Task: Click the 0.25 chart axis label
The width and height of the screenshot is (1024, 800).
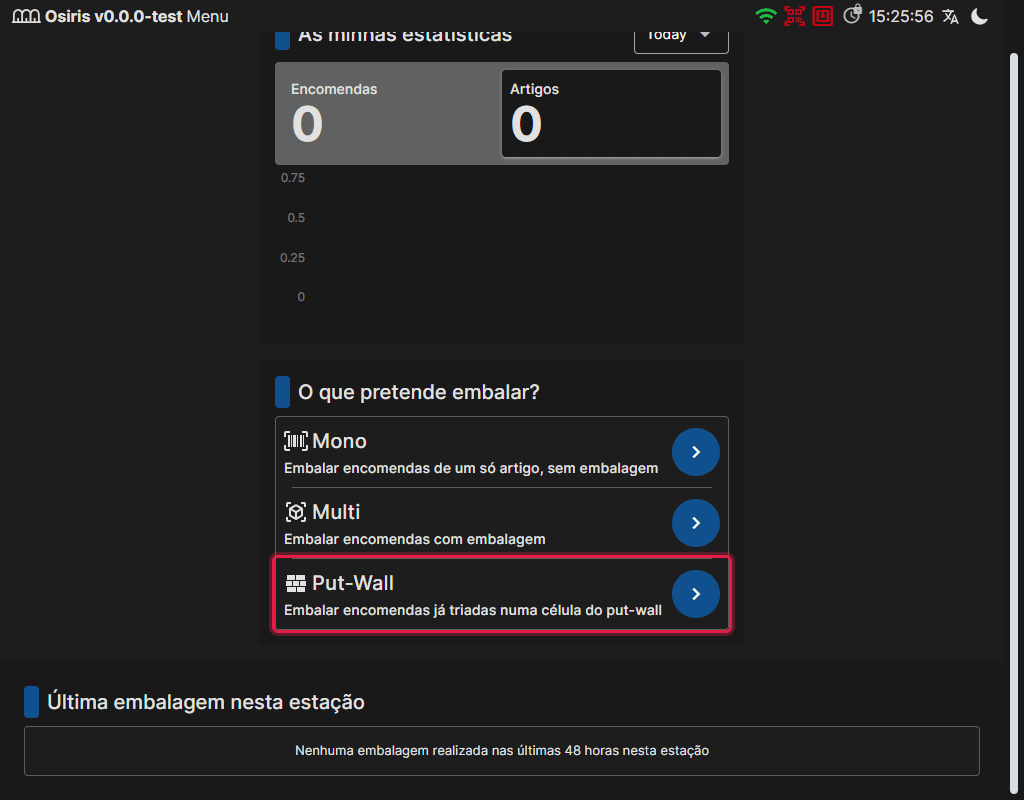Action: [x=293, y=257]
